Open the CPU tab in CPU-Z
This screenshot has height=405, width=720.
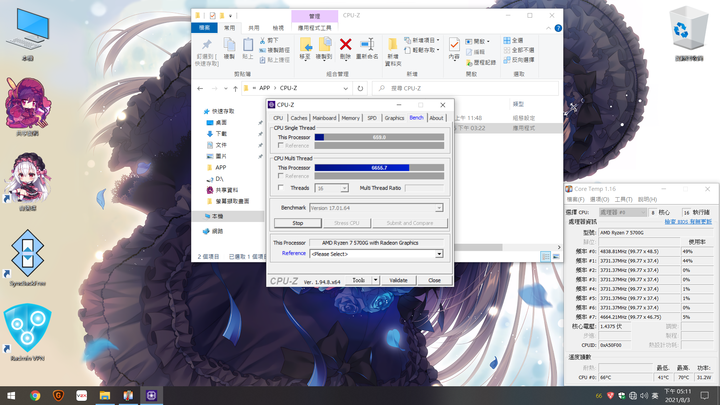(278, 118)
